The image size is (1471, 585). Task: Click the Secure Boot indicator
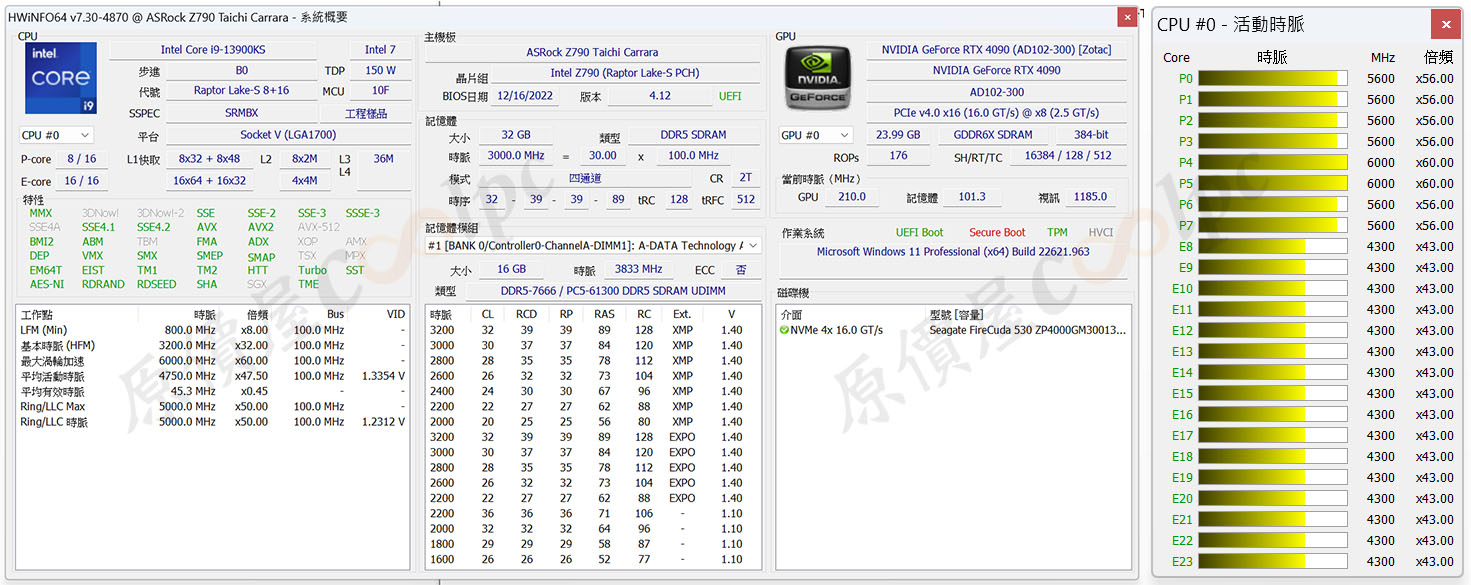(x=997, y=232)
